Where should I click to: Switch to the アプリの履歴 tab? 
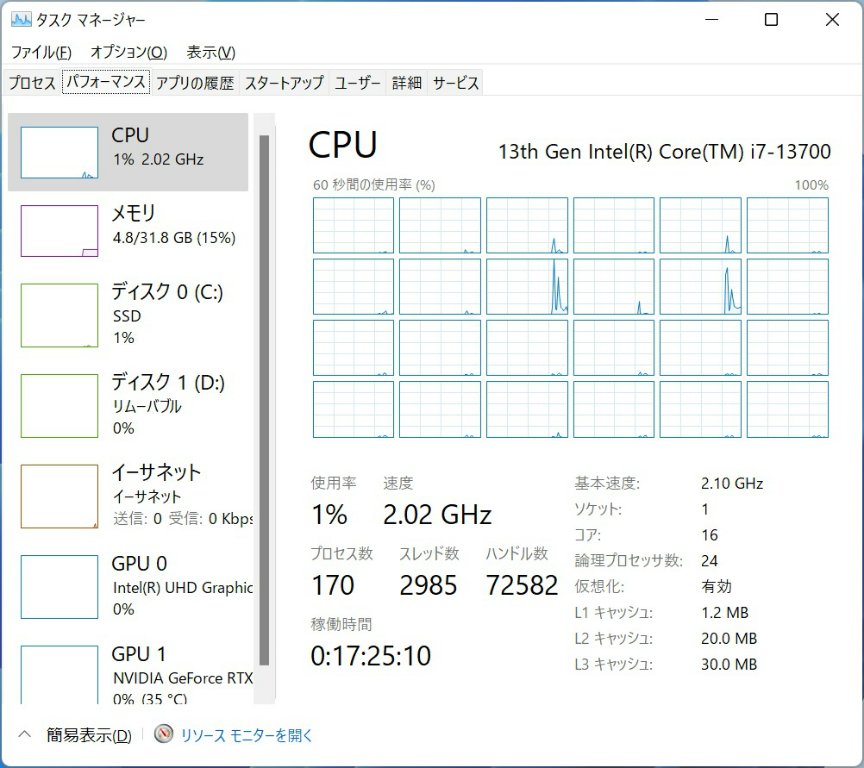[x=195, y=83]
